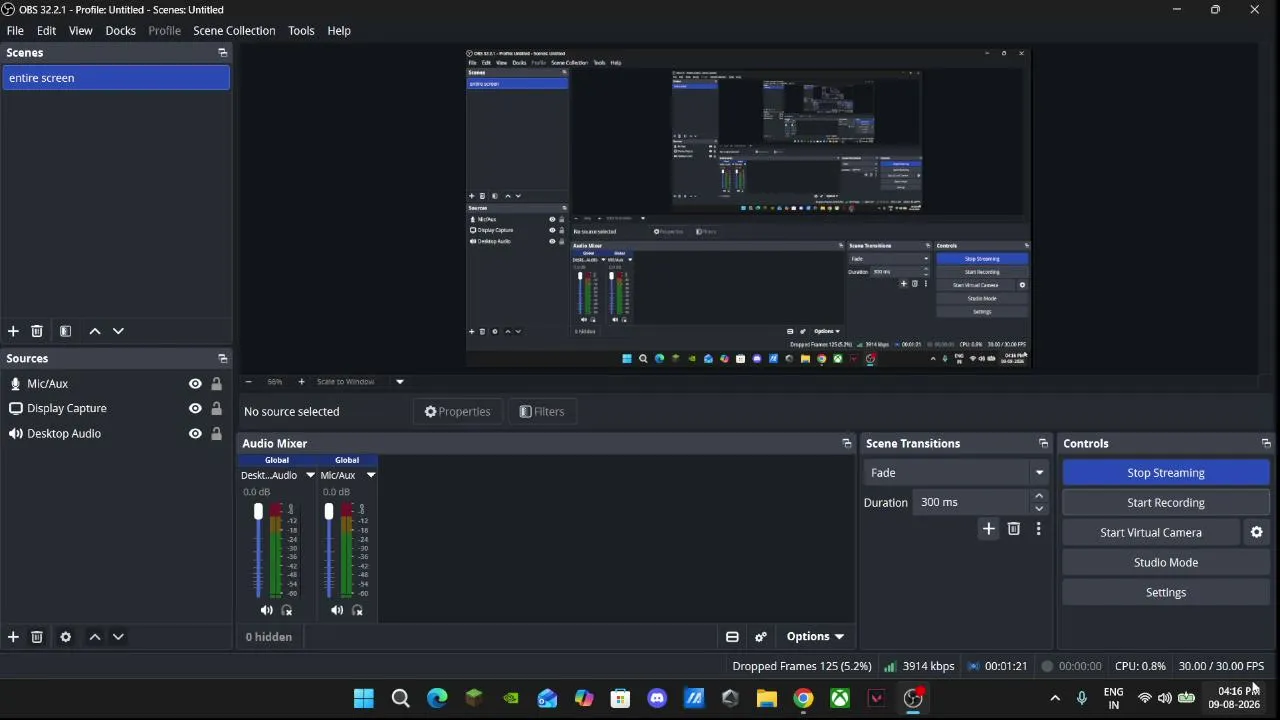This screenshot has width=1280, height=720.
Task: Float the Scenes dock panel
Action: (x=222, y=53)
